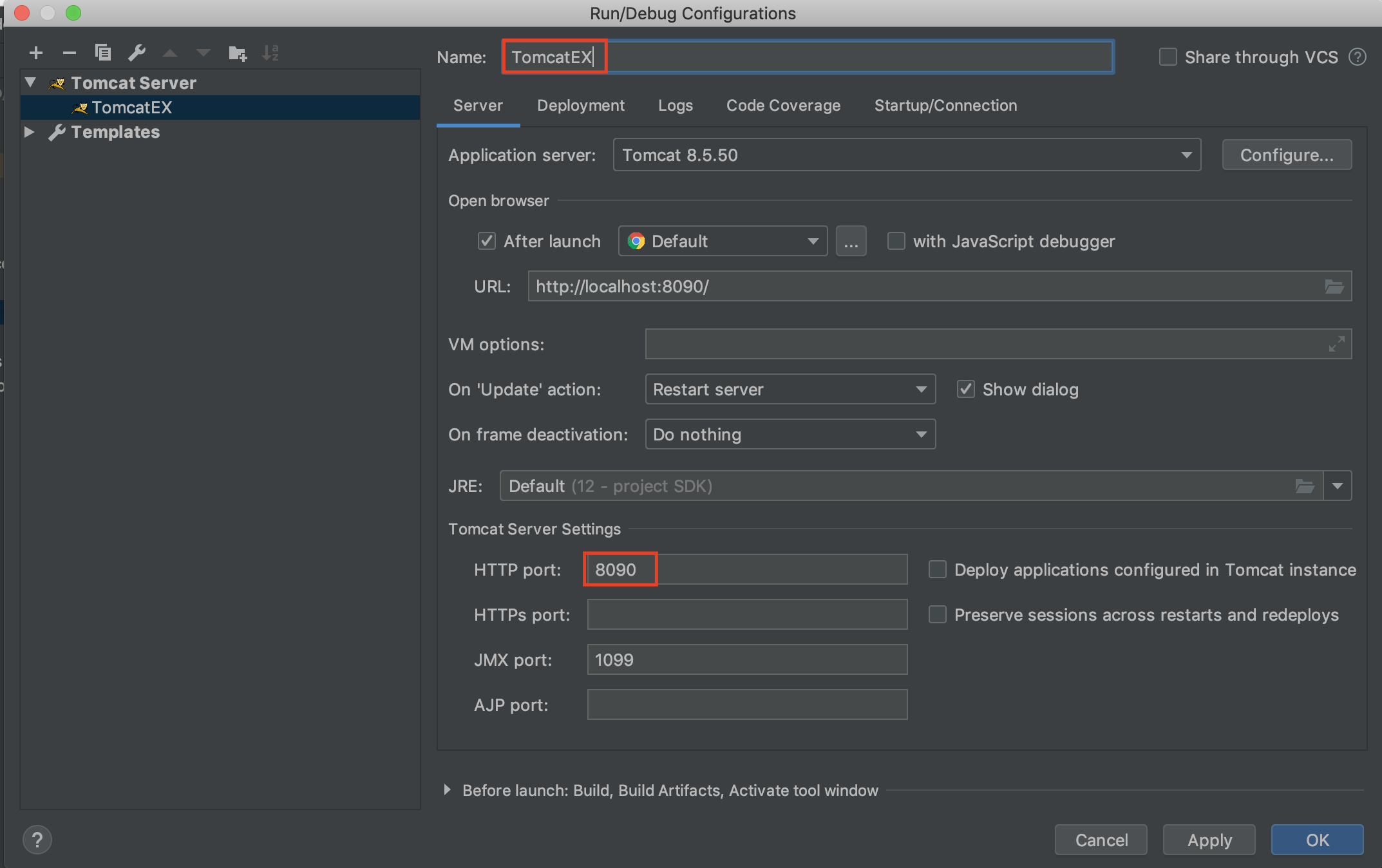The image size is (1382, 868).
Task: Open the On frame deactivation dropdown
Action: coord(790,435)
